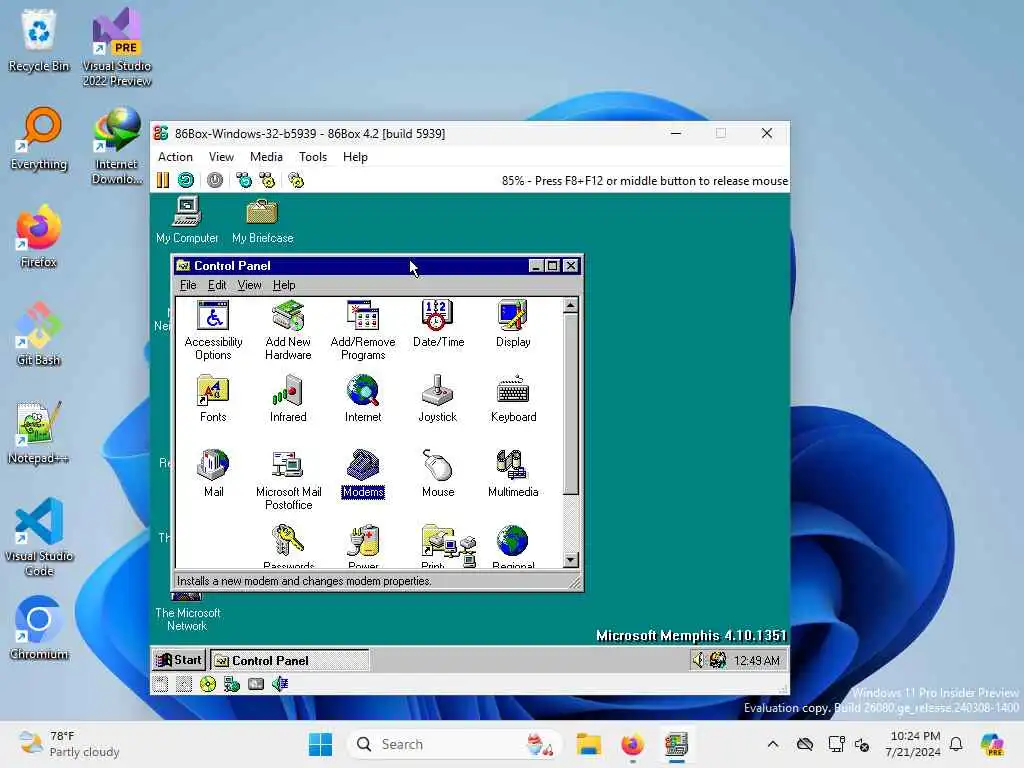Open the 86Box Help menu
Screen dimensions: 1024x768
355,157
